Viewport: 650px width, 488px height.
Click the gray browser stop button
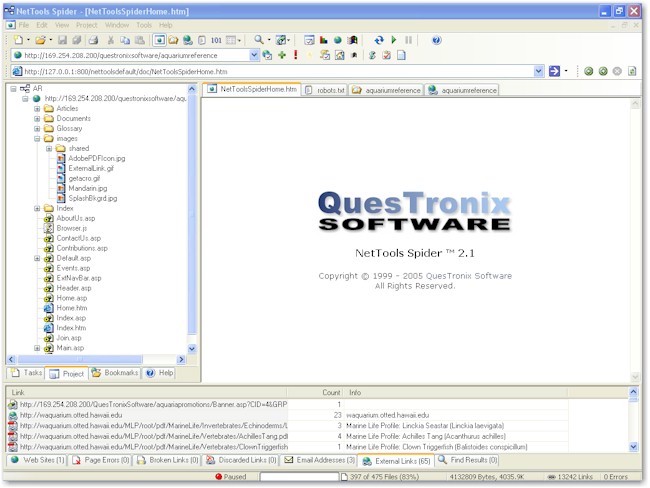[x=617, y=71]
